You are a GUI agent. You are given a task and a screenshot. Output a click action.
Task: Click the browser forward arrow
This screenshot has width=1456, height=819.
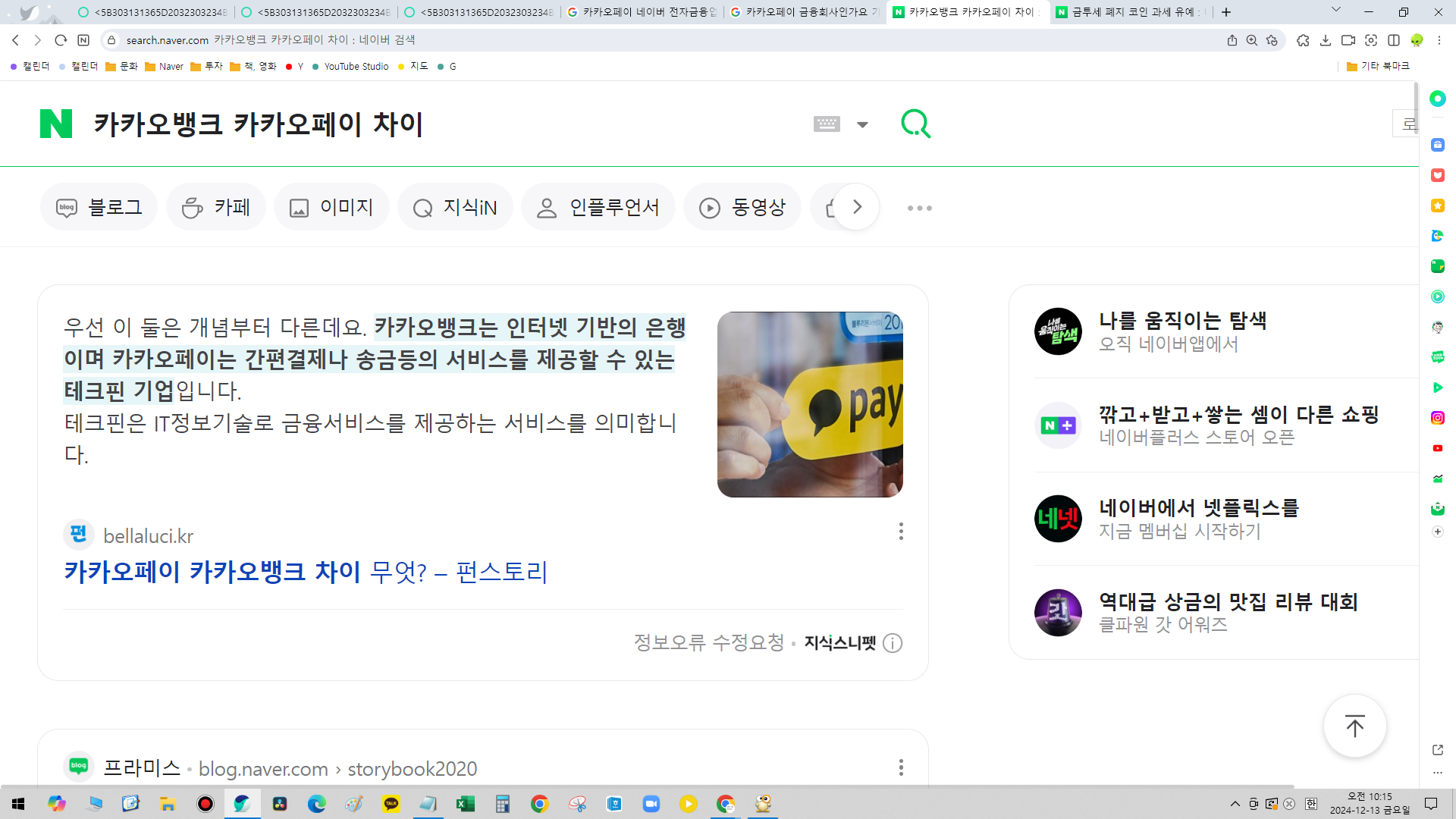pos(38,40)
